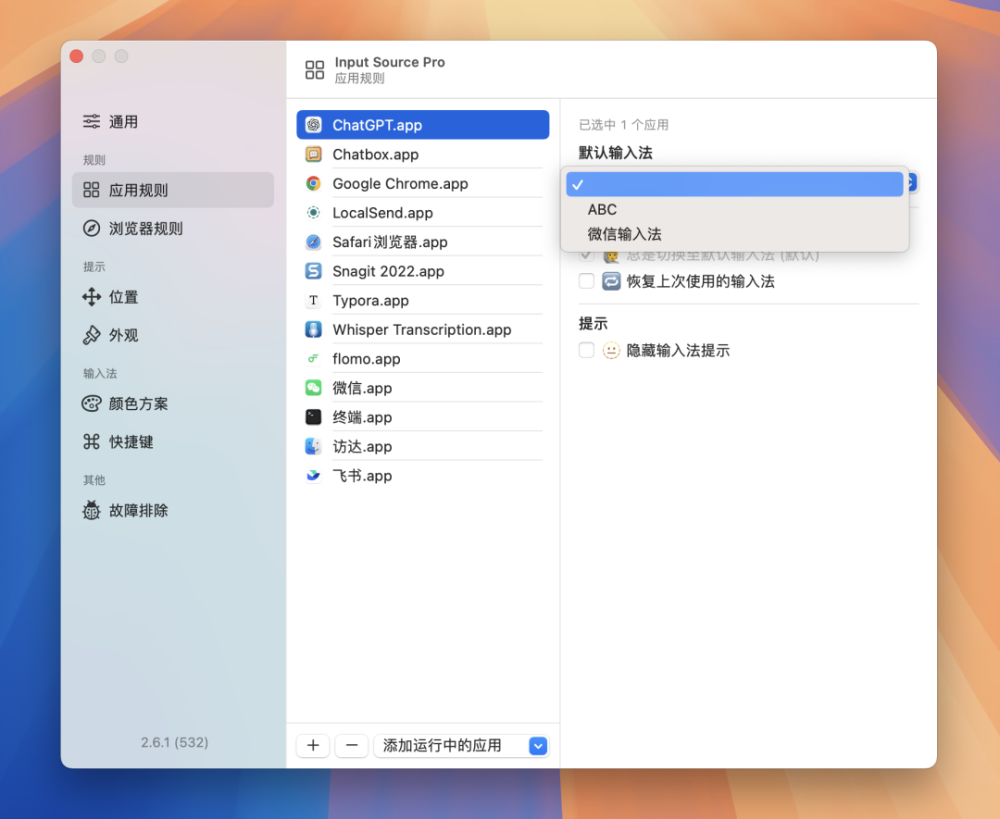Click the 添加运行中的应用 popup button label

pos(441,745)
